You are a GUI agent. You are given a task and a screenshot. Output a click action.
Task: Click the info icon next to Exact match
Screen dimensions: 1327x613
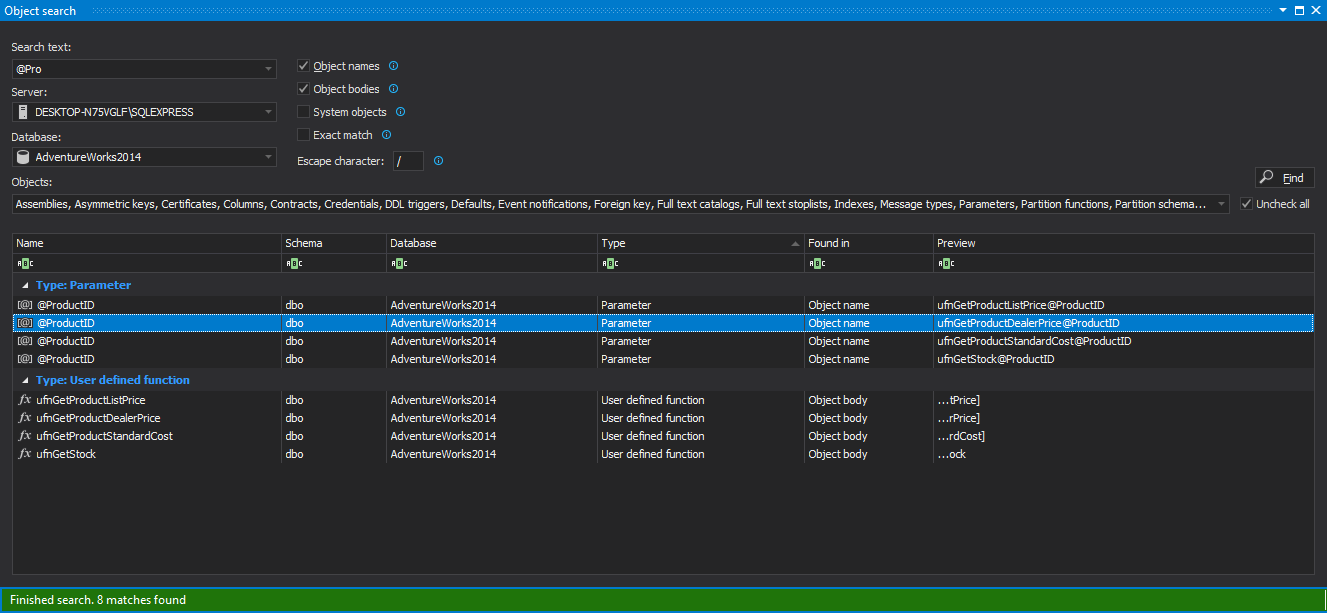pyautogui.click(x=386, y=134)
